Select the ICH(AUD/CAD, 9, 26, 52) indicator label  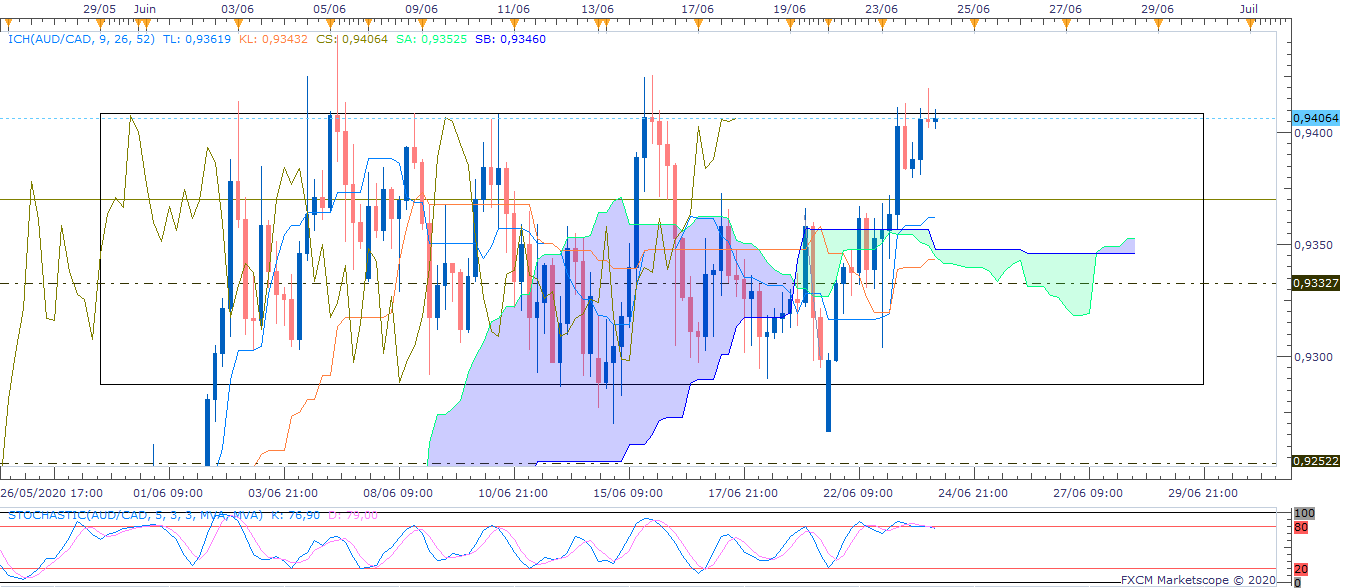pos(82,40)
